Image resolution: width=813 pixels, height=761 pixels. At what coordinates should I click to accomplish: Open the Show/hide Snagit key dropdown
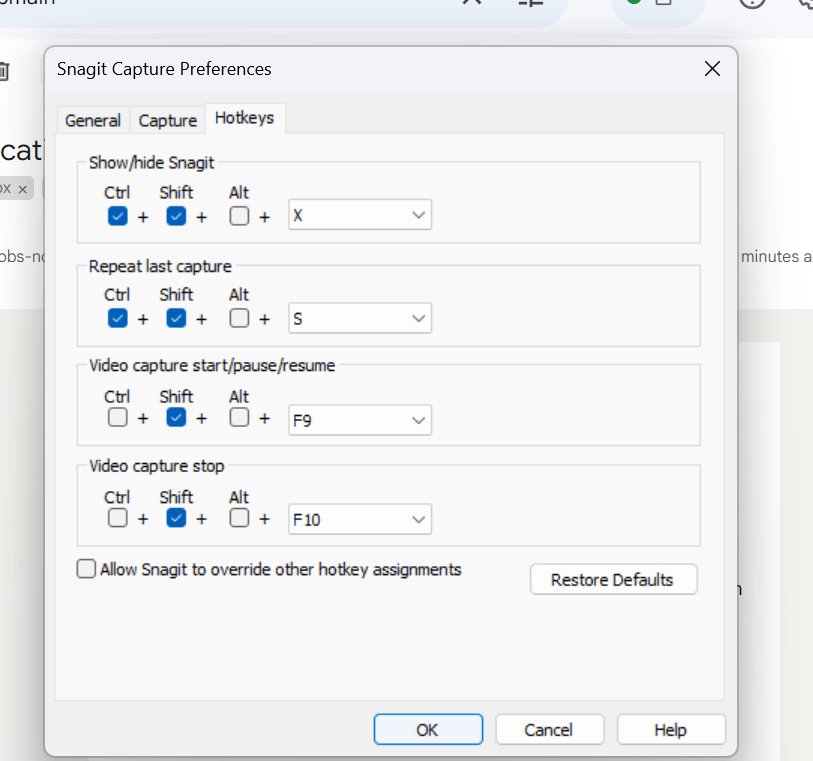point(360,215)
